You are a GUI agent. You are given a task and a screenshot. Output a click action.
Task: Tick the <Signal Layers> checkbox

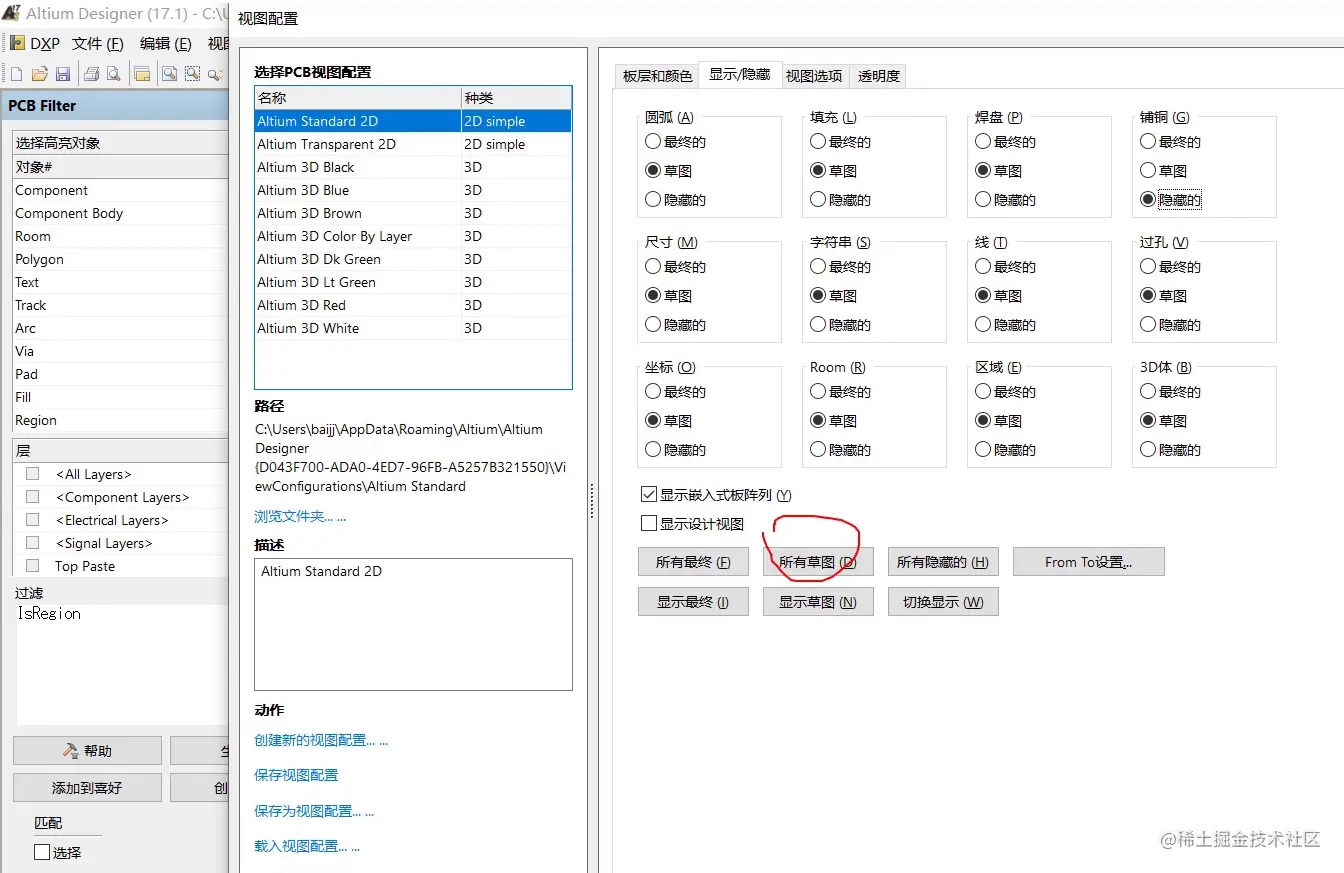click(x=33, y=543)
